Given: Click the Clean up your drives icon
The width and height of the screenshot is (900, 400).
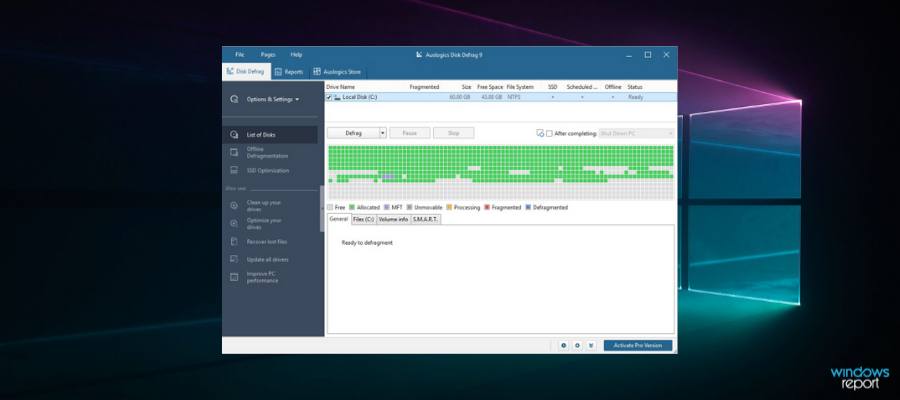Looking at the screenshot, I should pos(234,206).
